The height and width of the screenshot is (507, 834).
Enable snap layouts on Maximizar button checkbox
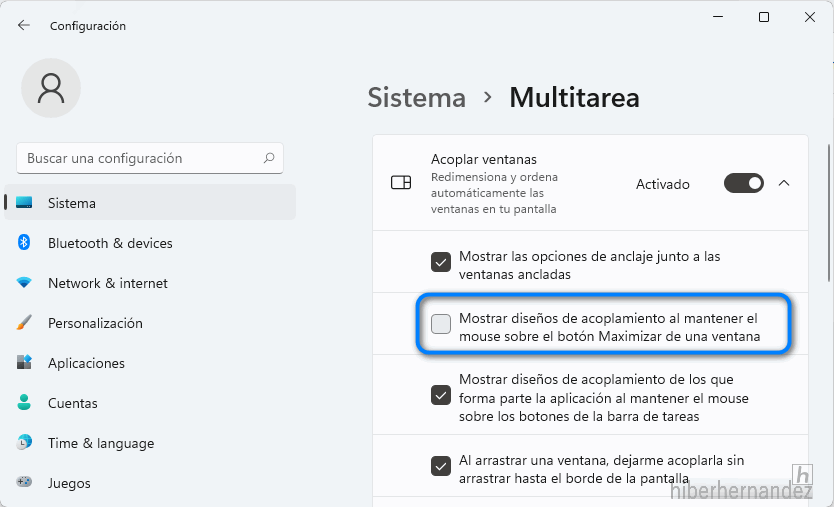[441, 323]
